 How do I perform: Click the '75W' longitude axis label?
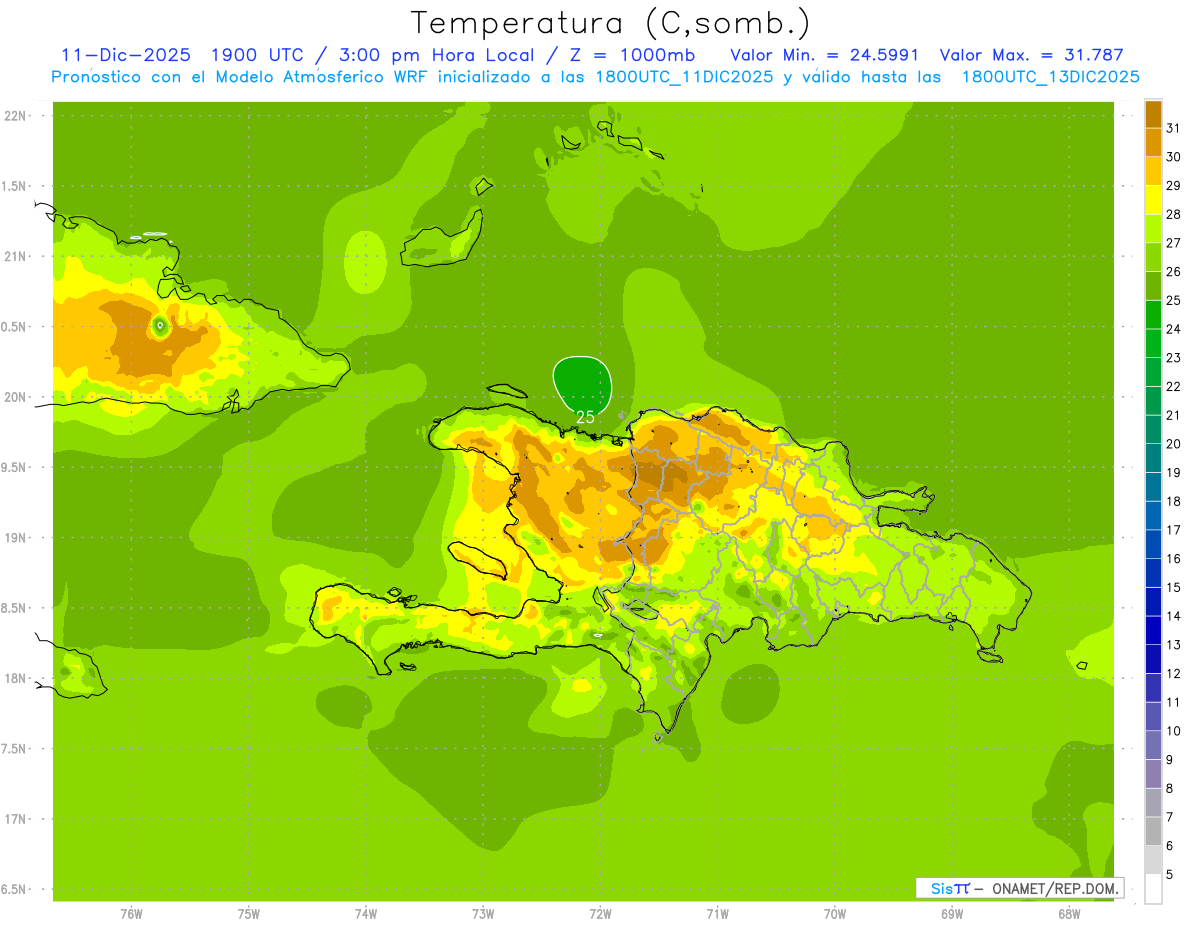pos(249,914)
